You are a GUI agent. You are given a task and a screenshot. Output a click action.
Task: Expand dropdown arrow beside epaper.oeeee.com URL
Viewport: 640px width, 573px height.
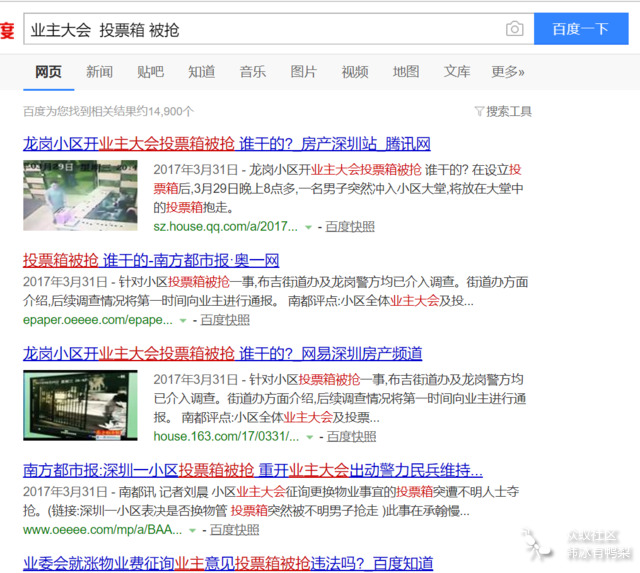183,320
